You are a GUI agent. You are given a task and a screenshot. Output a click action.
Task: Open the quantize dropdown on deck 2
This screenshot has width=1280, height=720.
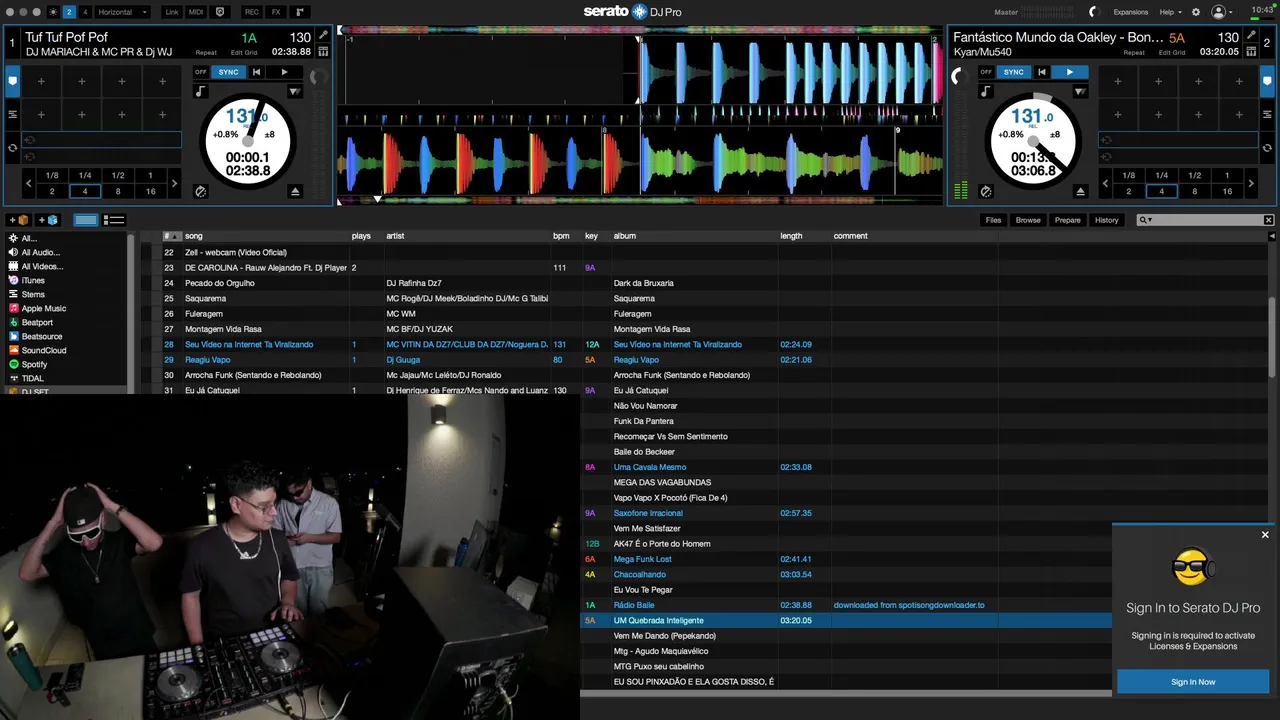click(1080, 91)
